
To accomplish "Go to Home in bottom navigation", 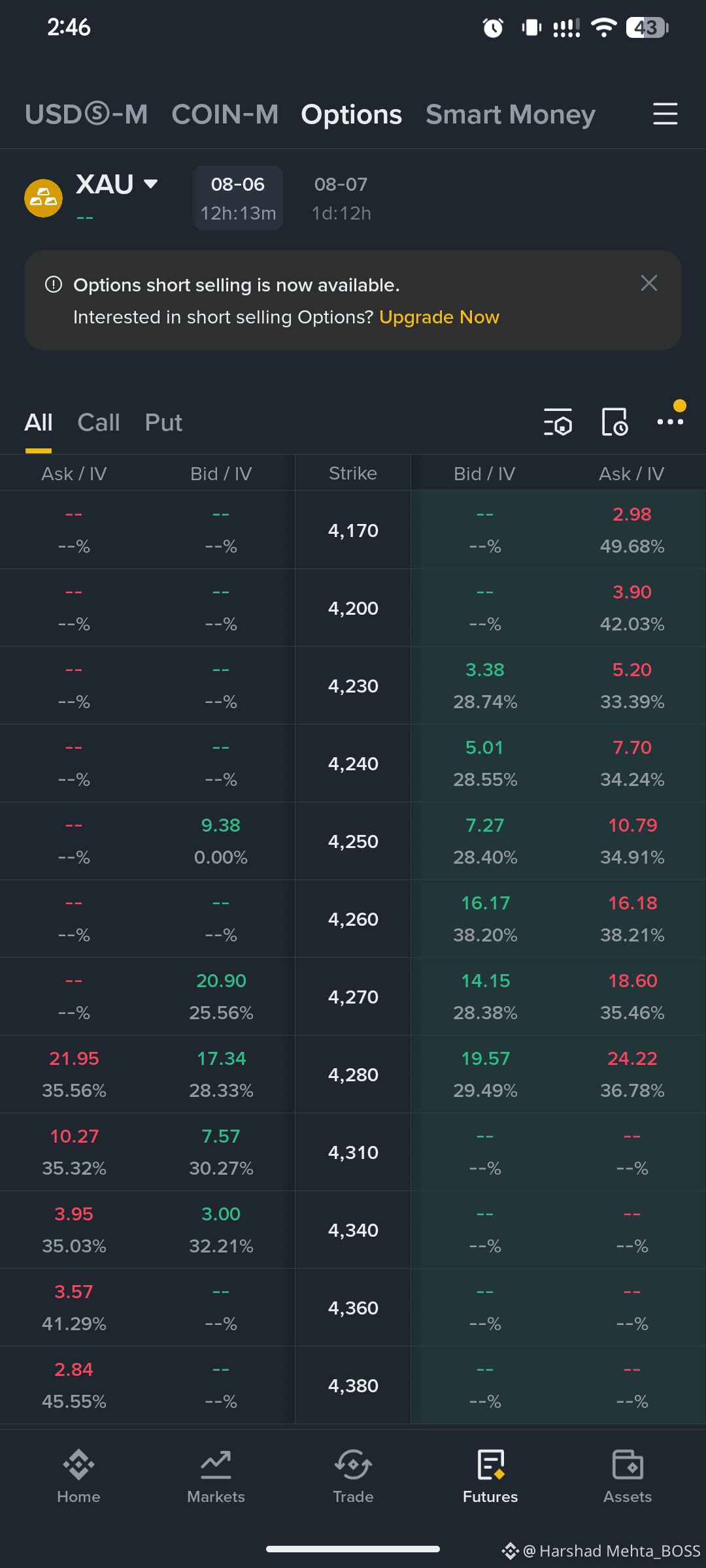I will click(78, 1477).
